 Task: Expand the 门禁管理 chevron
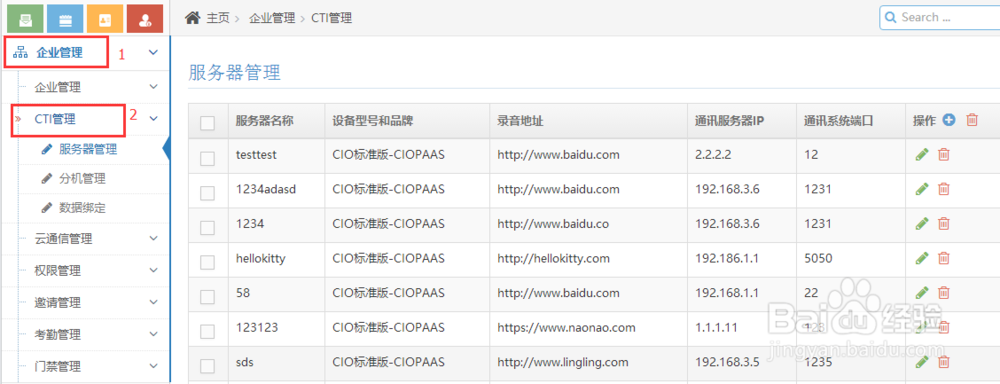coord(153,366)
